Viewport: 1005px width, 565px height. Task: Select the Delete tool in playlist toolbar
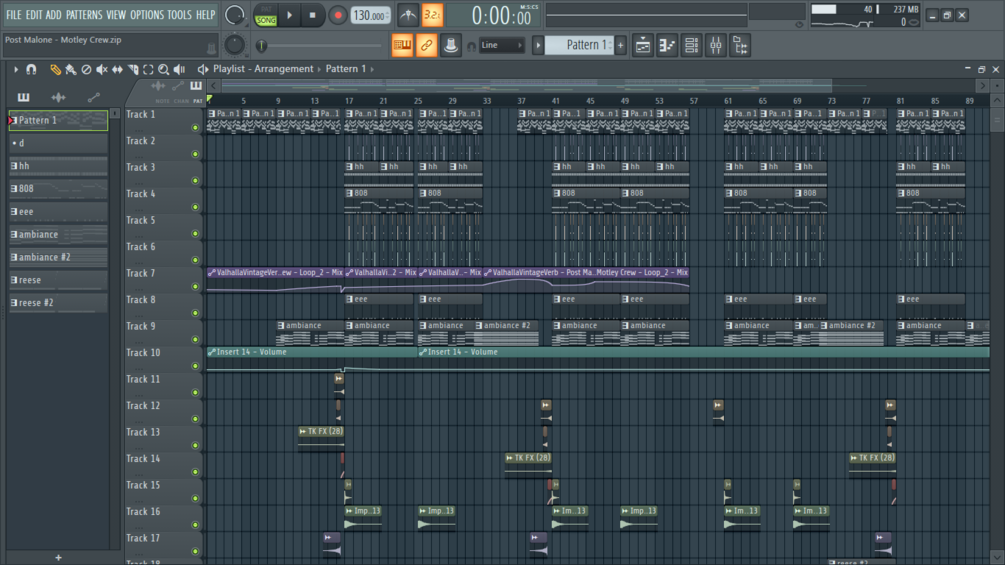pos(86,69)
